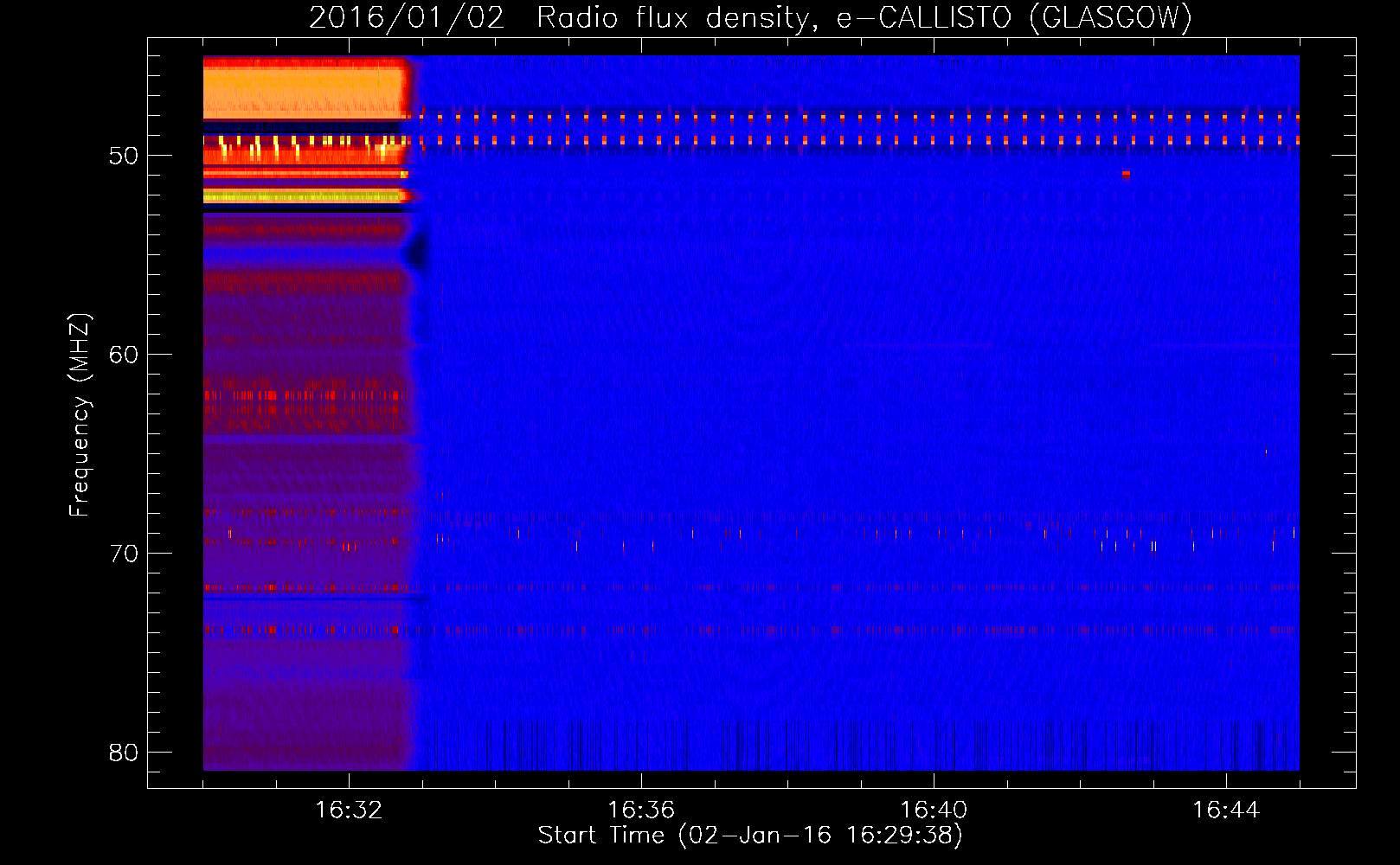
Task: Click the isolated red spot near 51 MHz
Action: (1126, 174)
